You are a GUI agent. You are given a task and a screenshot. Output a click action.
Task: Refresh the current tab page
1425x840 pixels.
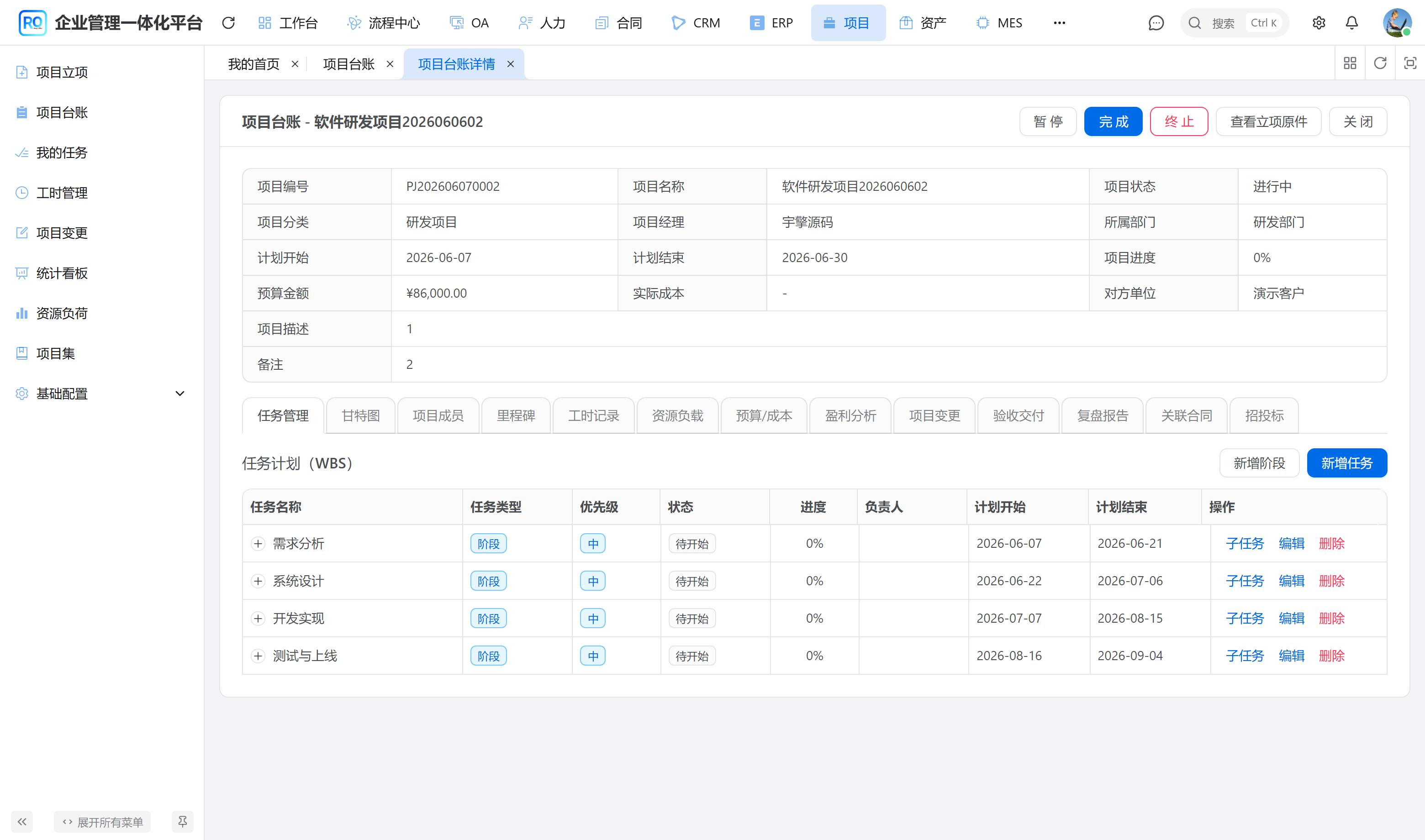[1380, 63]
